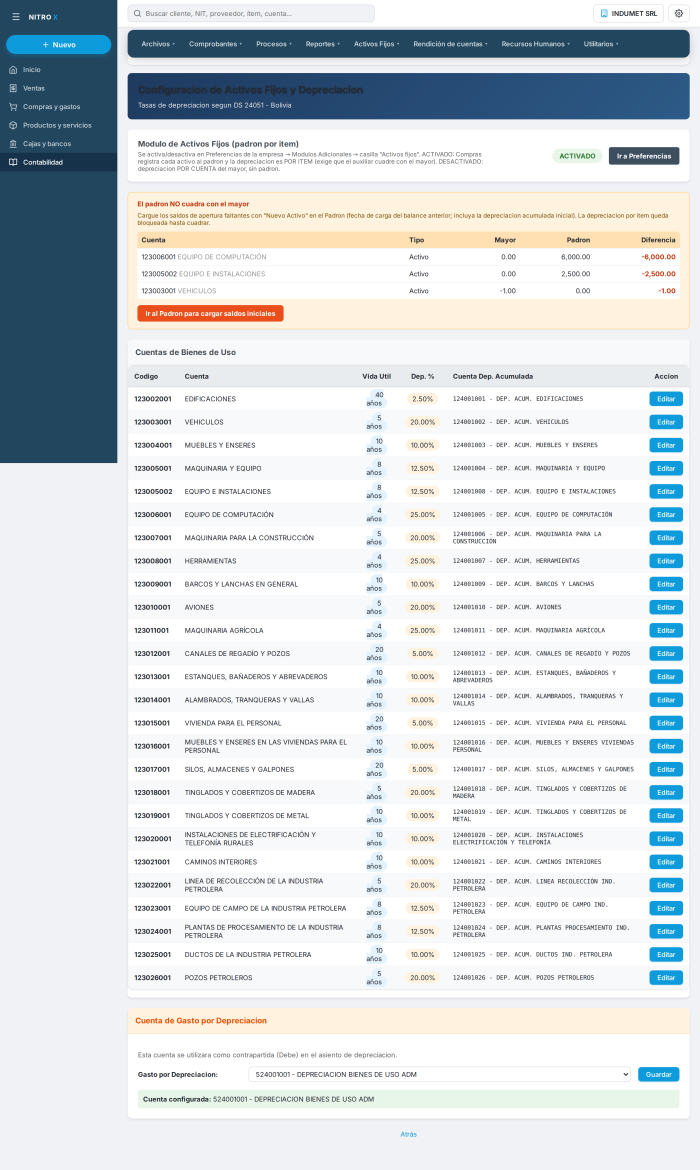Edit the DUCTOS DE LA INDUSTRIA PETROLERA row
The width and height of the screenshot is (700, 1170).
click(666, 954)
